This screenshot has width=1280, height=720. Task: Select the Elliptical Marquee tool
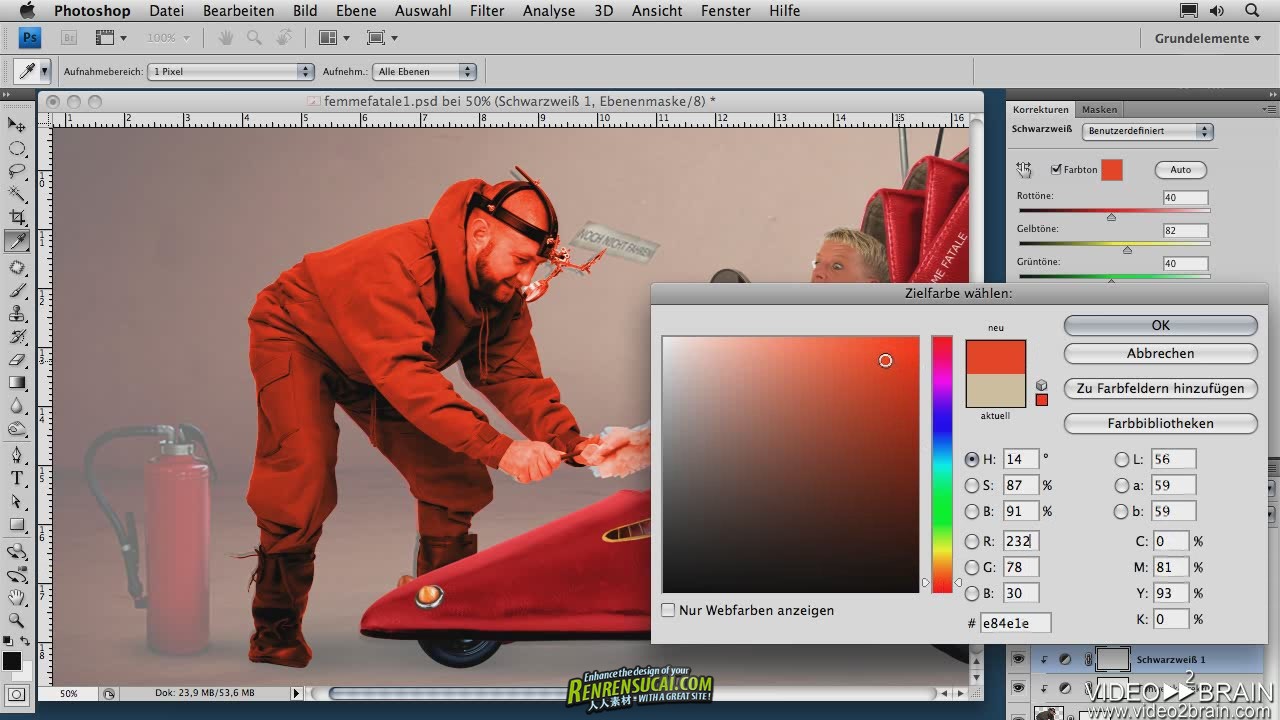pyautogui.click(x=17, y=148)
